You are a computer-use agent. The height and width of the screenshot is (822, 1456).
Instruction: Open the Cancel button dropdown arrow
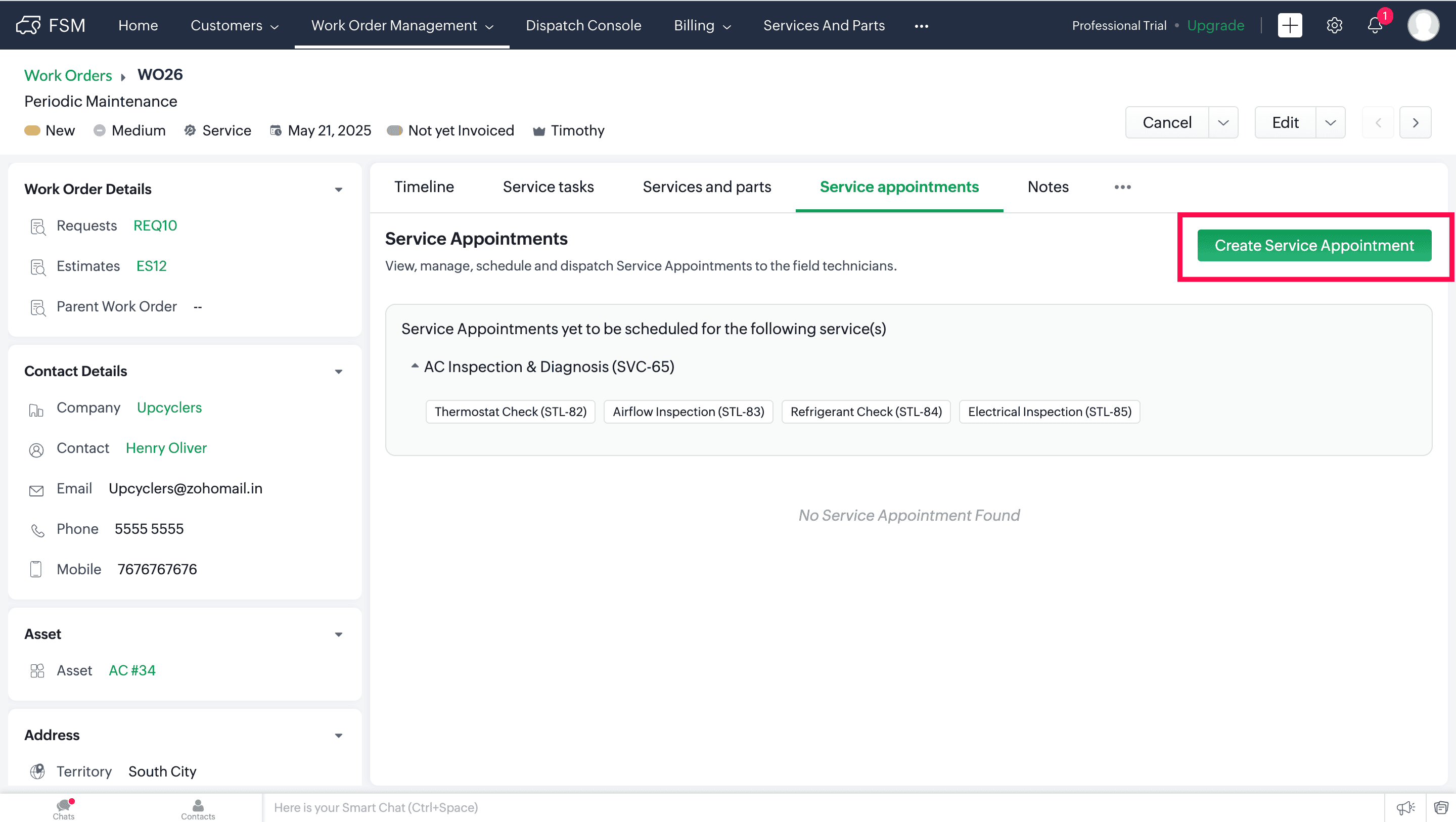point(1223,123)
